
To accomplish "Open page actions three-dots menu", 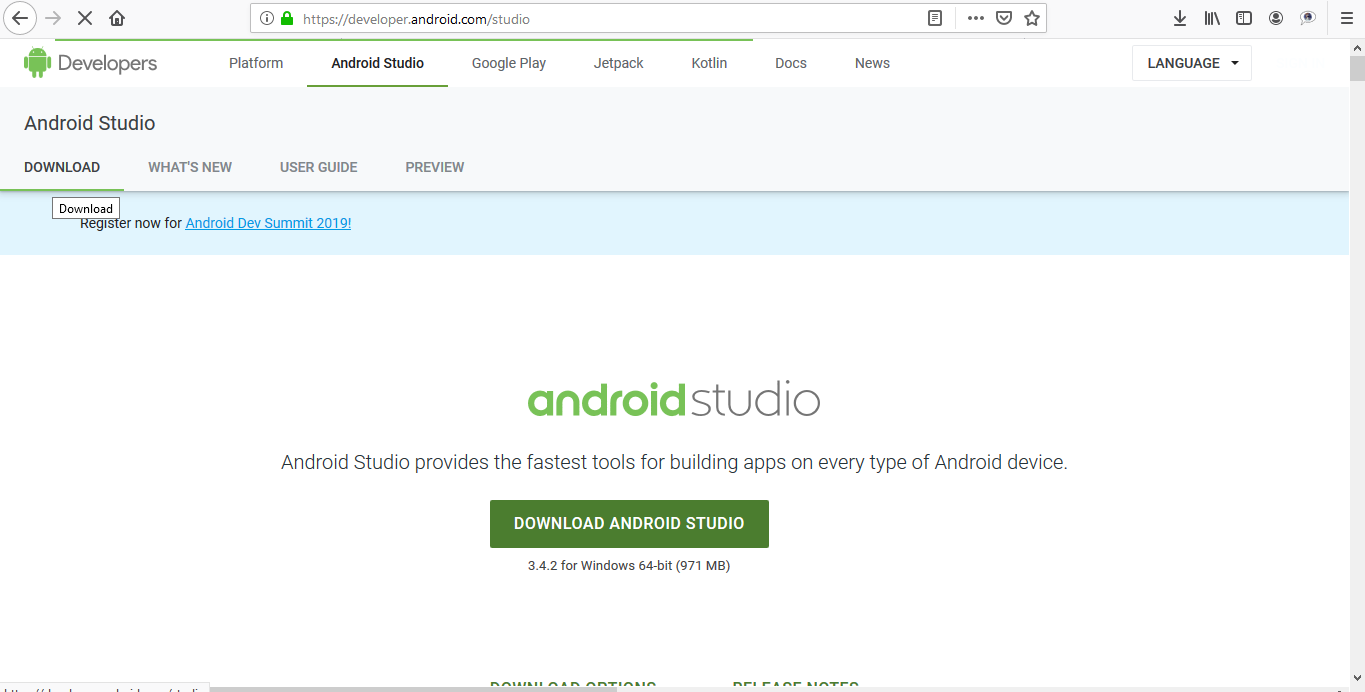I will click(976, 18).
